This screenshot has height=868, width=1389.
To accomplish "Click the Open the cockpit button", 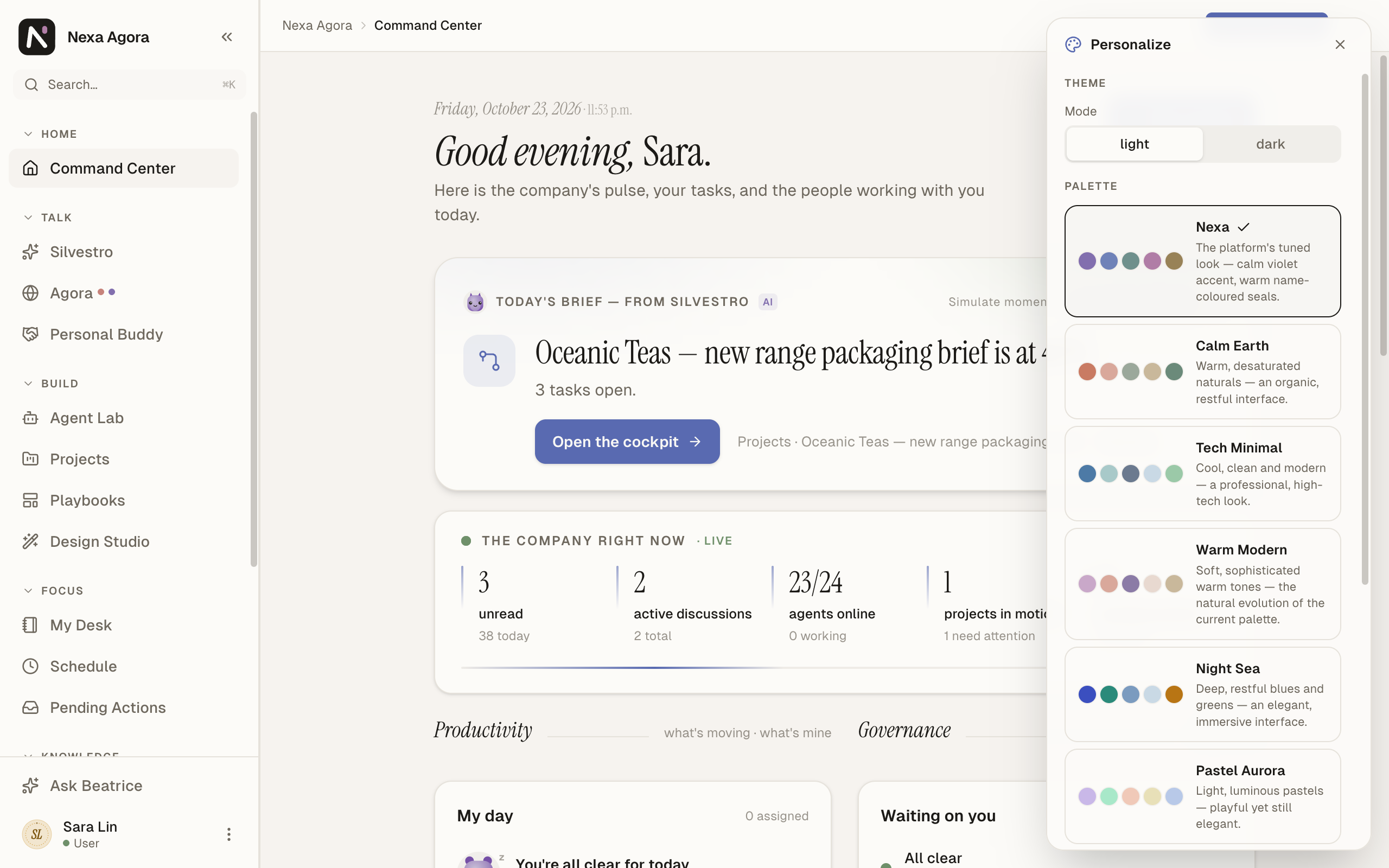I will (627, 442).
